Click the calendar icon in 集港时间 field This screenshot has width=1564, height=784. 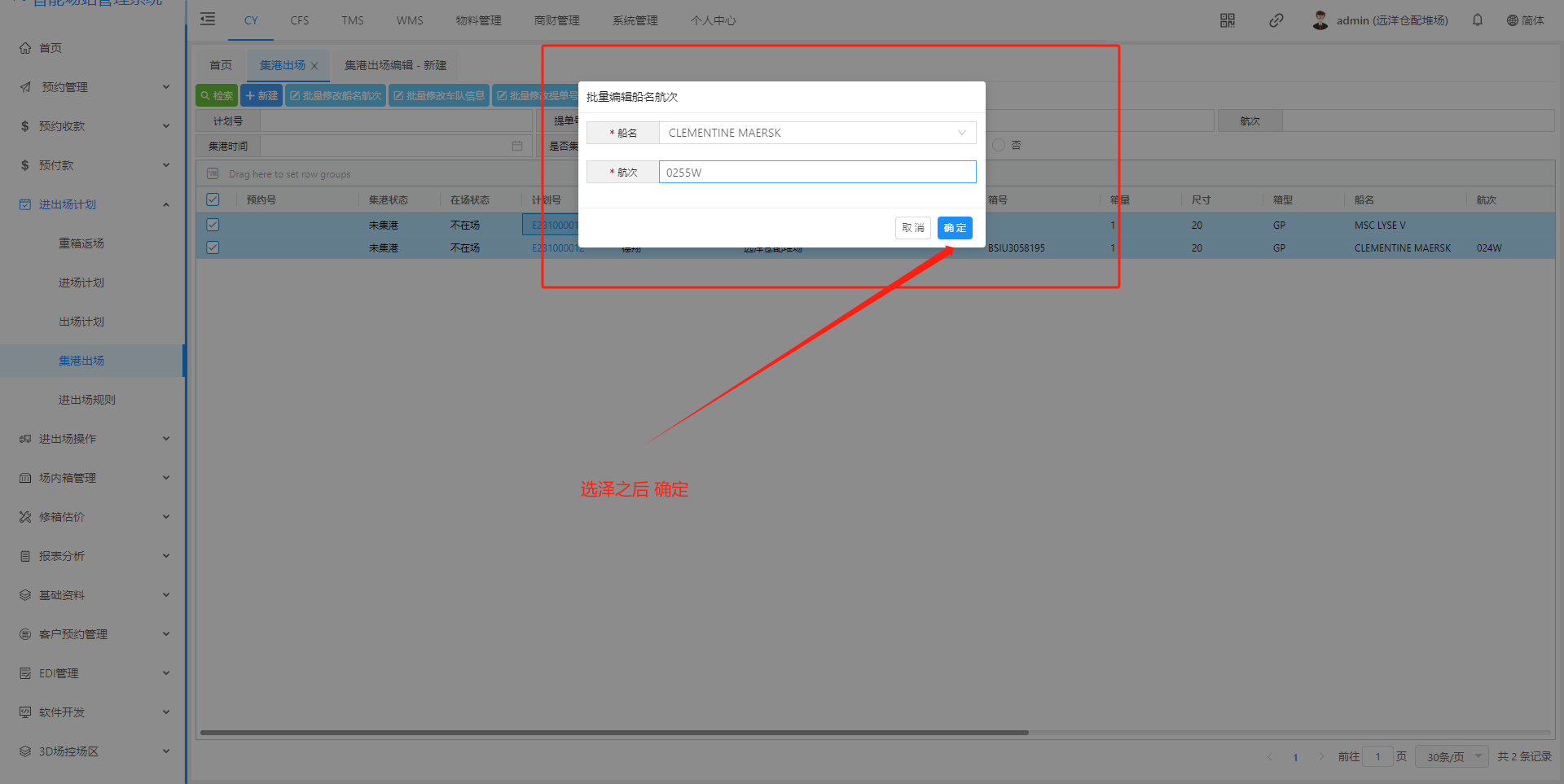516,146
